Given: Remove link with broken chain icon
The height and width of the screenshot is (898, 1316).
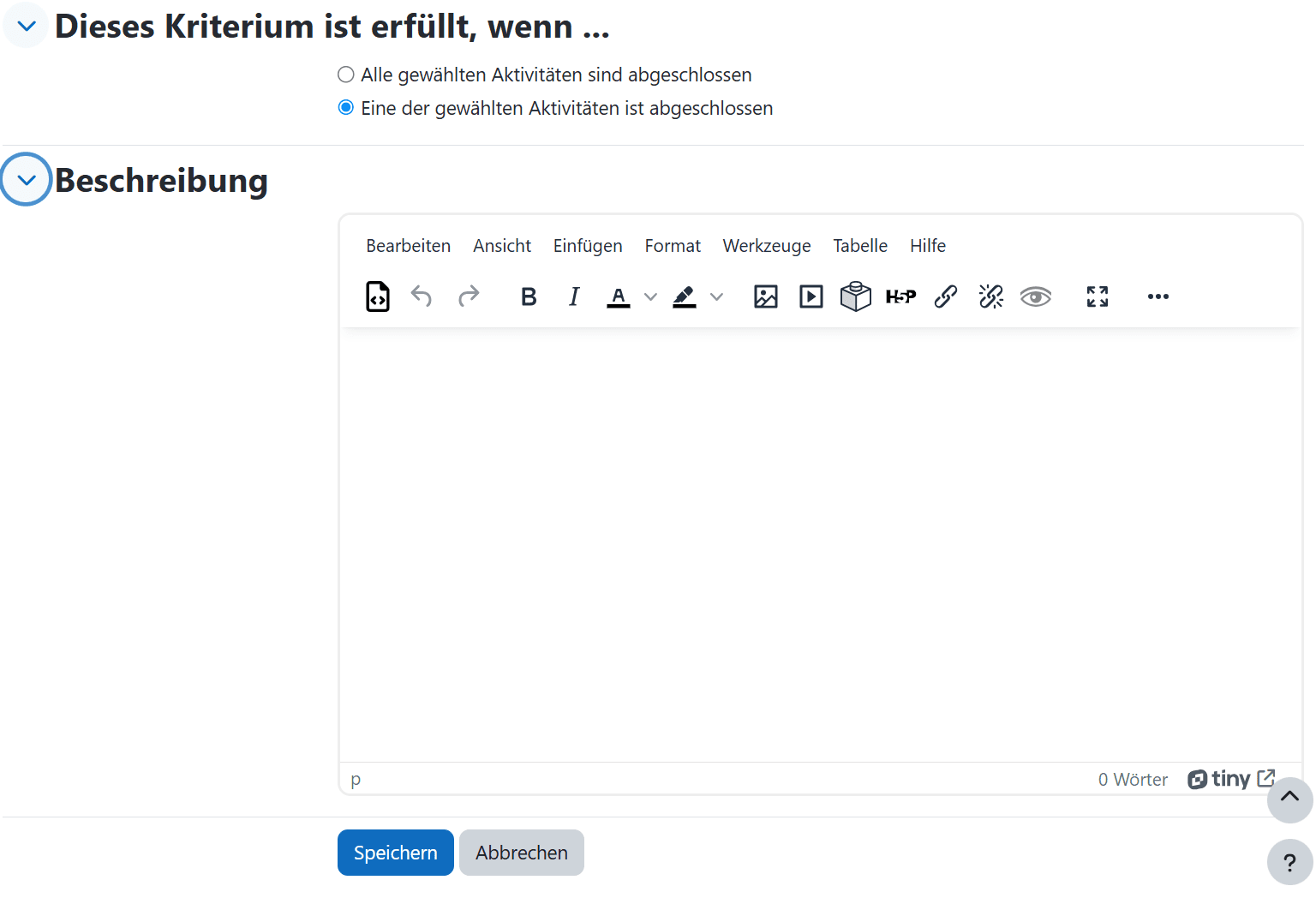Looking at the screenshot, I should pos(991,296).
